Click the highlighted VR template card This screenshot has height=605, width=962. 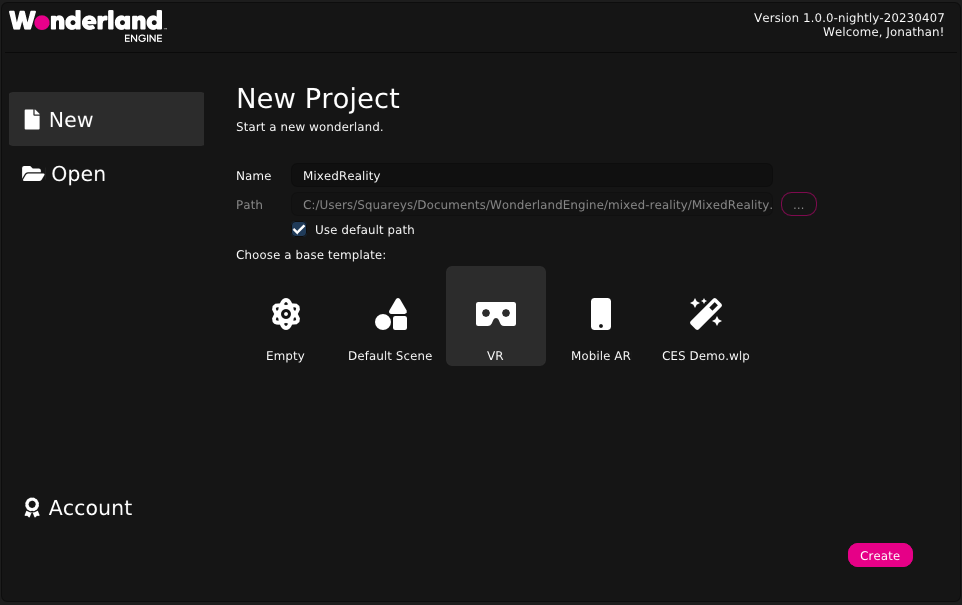click(495, 316)
